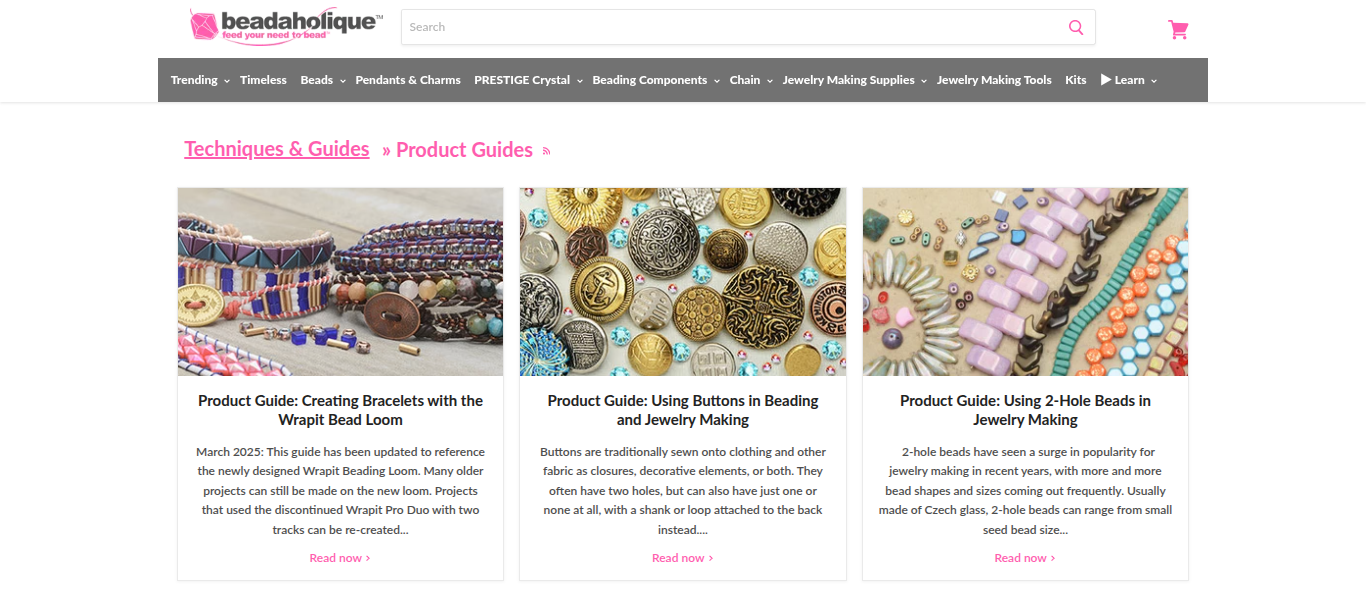1366x609 pixels.
Task: Open the shopping cart icon
Action: [1178, 30]
